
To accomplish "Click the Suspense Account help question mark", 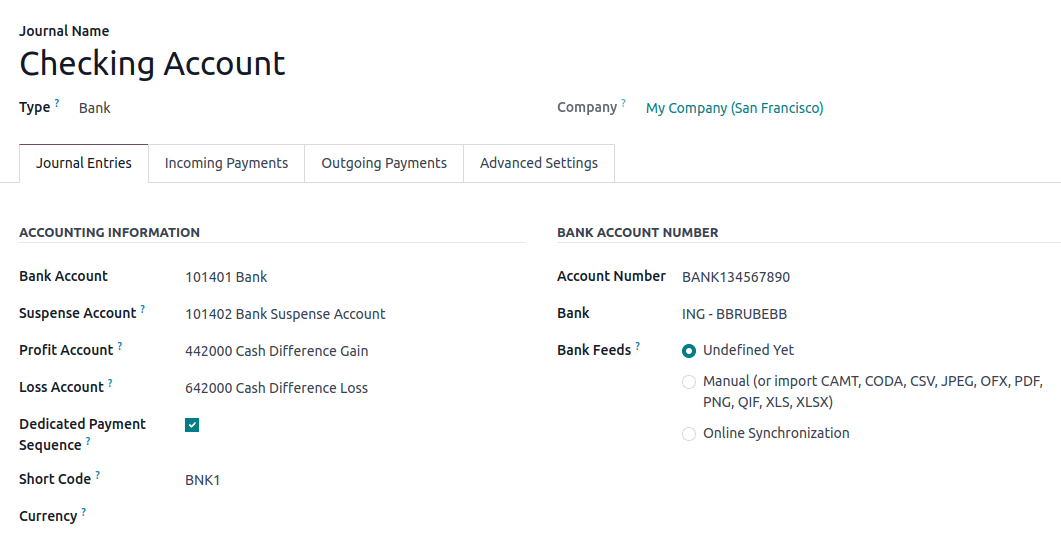I will [x=143, y=309].
